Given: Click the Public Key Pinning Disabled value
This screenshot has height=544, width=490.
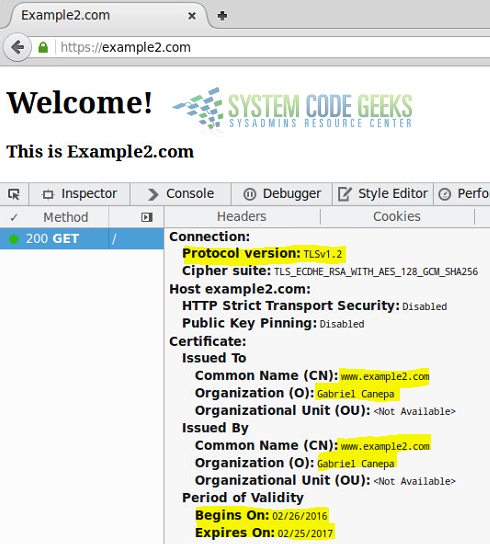Looking at the screenshot, I should [x=342, y=324].
